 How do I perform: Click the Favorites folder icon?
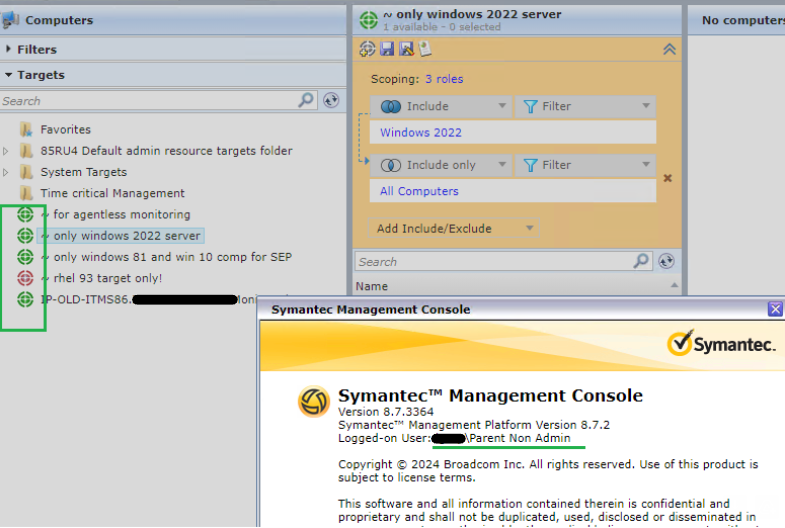pos(26,130)
